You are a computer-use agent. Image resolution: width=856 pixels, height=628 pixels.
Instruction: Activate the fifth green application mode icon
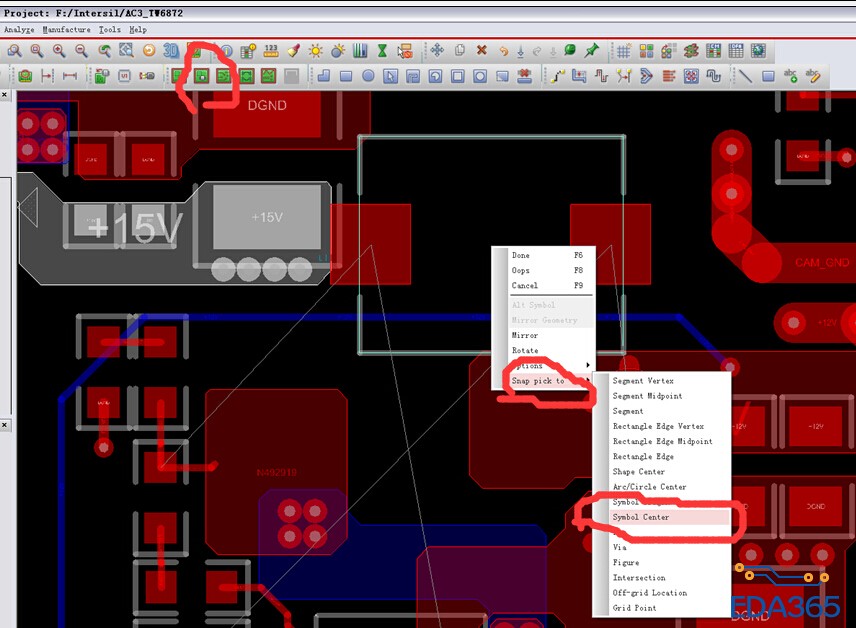coord(269,76)
